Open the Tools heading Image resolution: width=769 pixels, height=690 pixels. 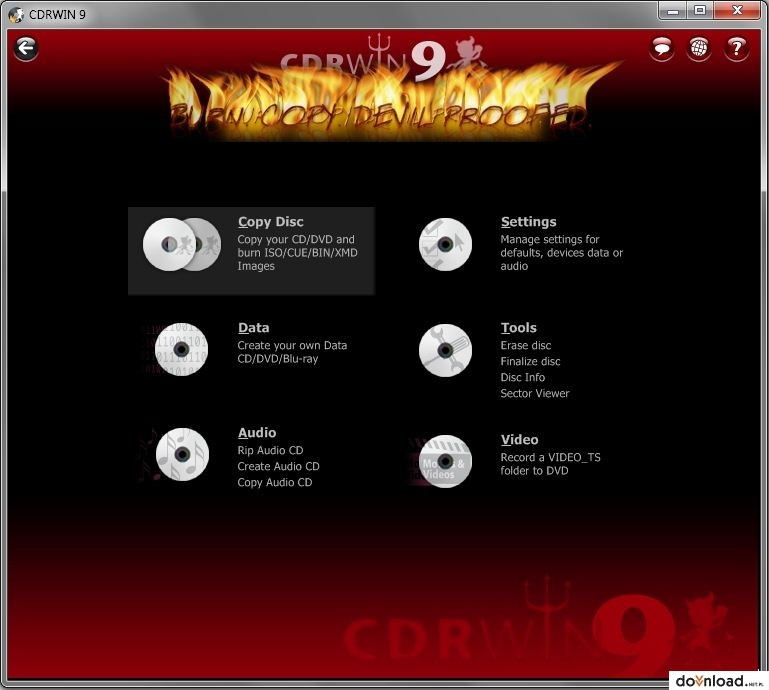point(518,328)
